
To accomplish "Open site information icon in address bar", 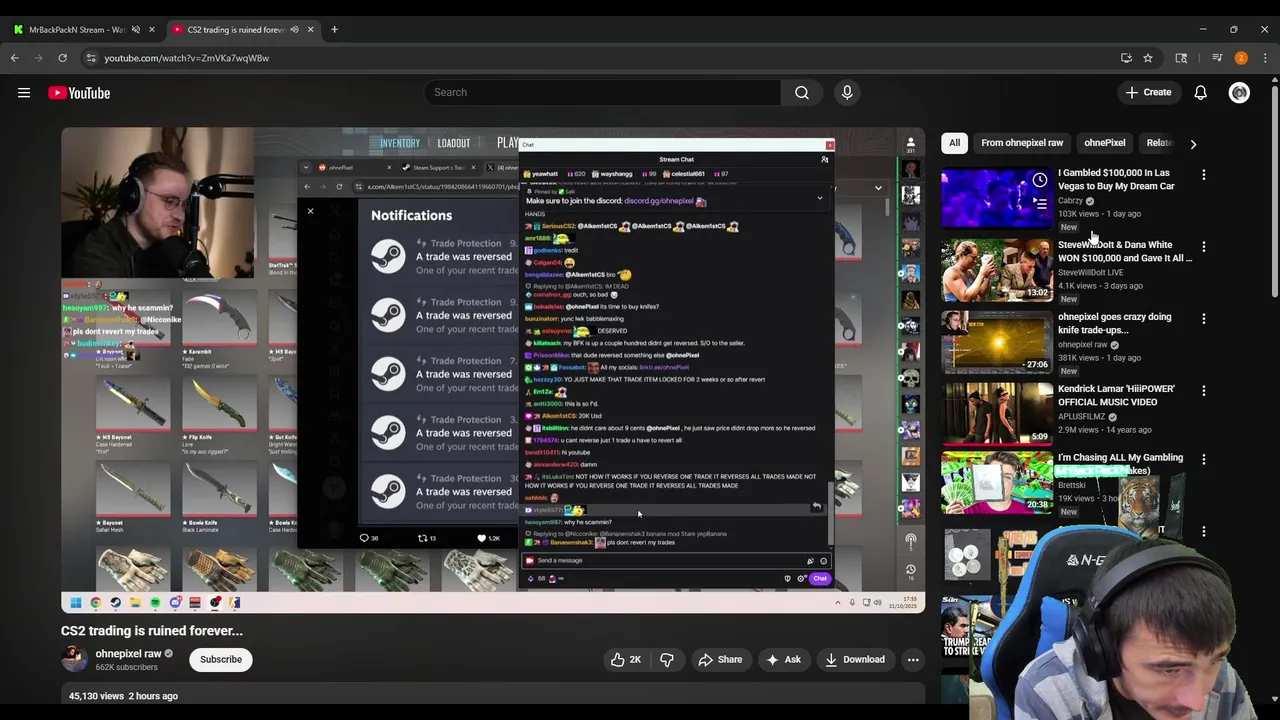I will [x=91, y=58].
